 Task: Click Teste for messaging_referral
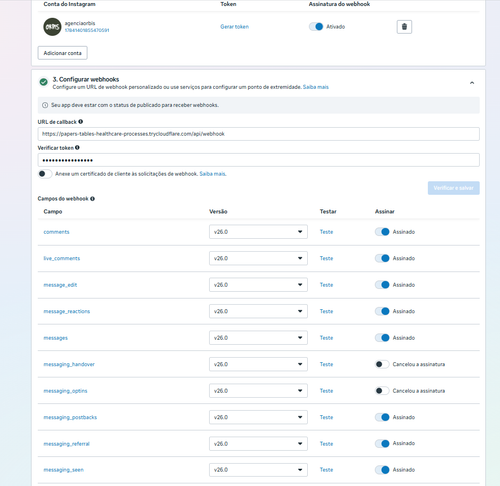click(x=326, y=444)
